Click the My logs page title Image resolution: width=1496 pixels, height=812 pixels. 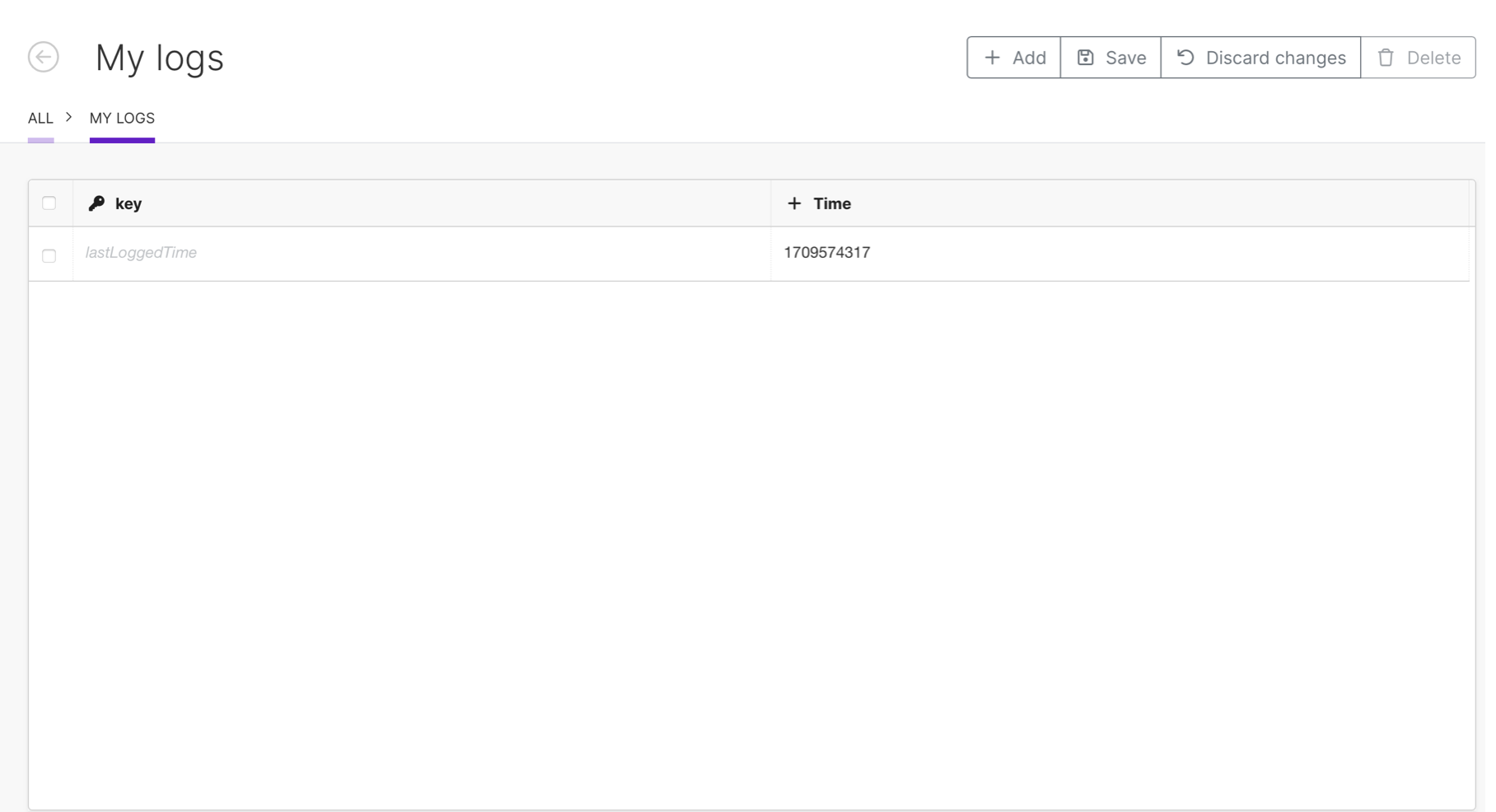161,58
